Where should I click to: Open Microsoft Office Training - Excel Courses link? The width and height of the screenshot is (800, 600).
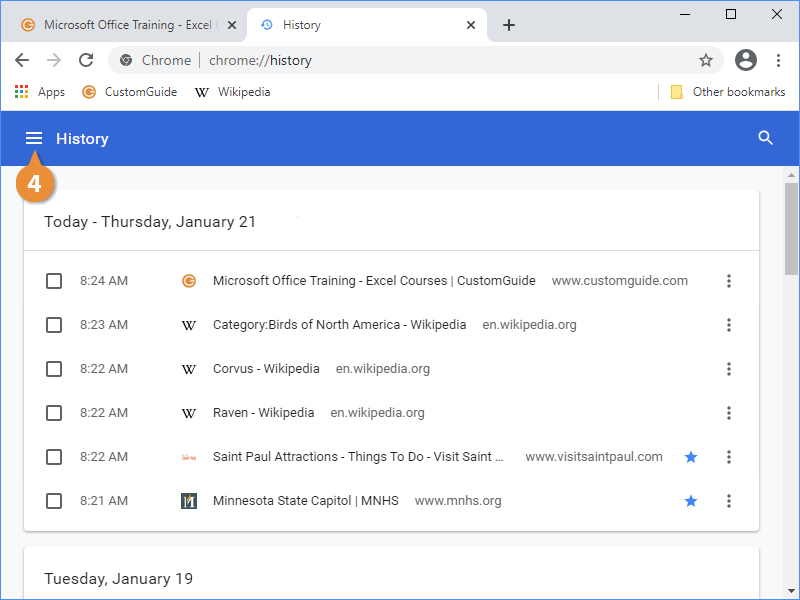click(x=374, y=281)
